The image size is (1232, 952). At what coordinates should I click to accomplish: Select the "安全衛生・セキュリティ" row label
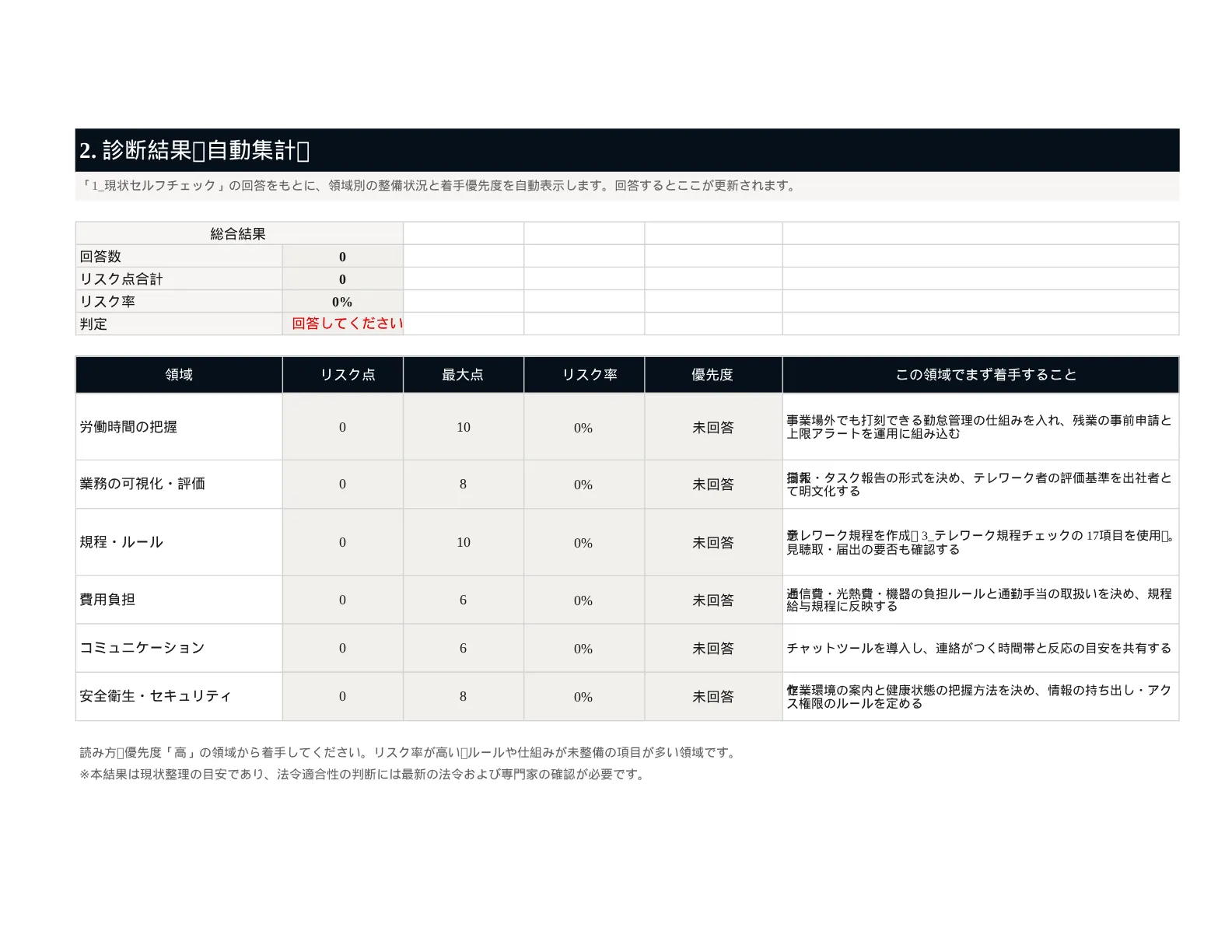[x=179, y=696]
